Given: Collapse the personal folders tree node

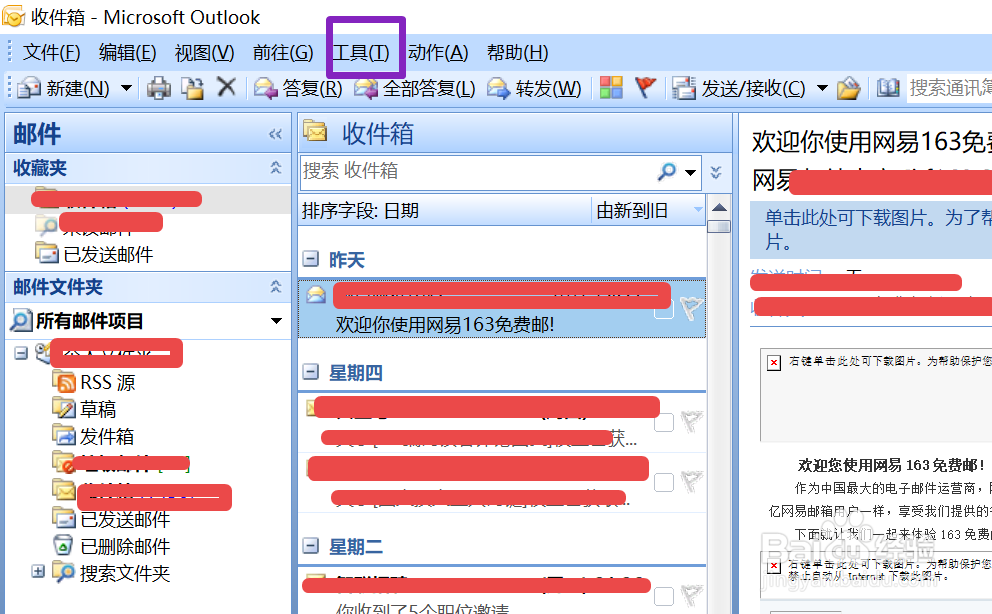Looking at the screenshot, I should click(21, 353).
